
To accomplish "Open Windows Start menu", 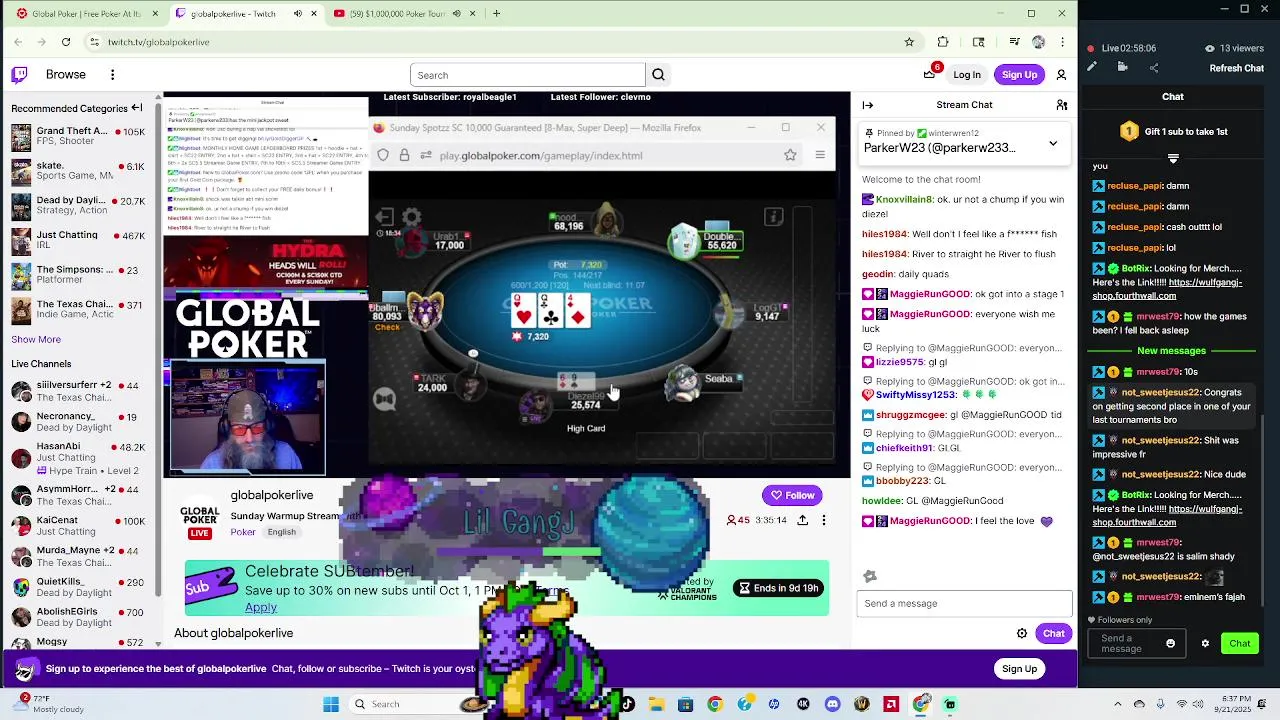I will [x=331, y=704].
